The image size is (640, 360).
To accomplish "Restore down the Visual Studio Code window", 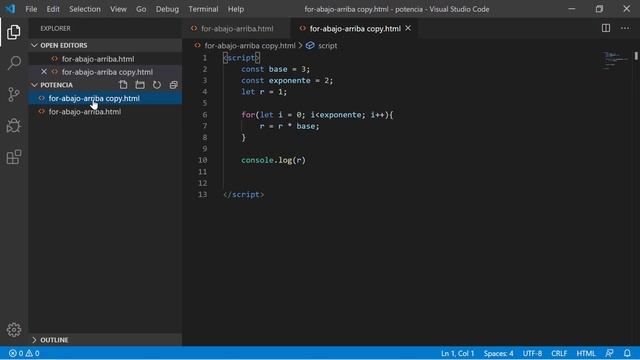I will (599, 9).
